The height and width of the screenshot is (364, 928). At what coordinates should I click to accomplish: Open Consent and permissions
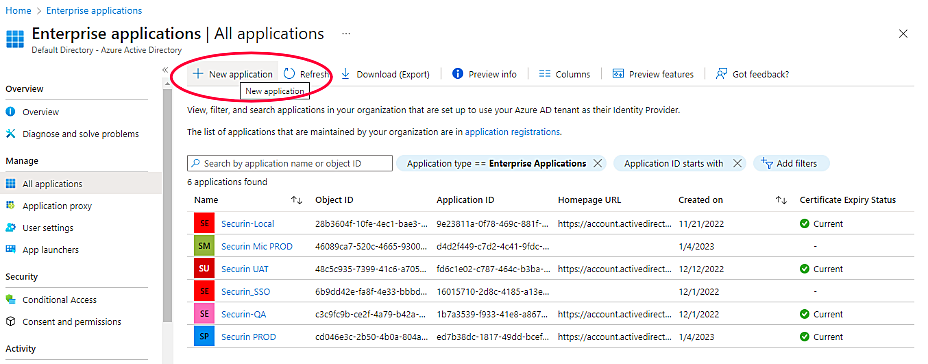pos(72,322)
